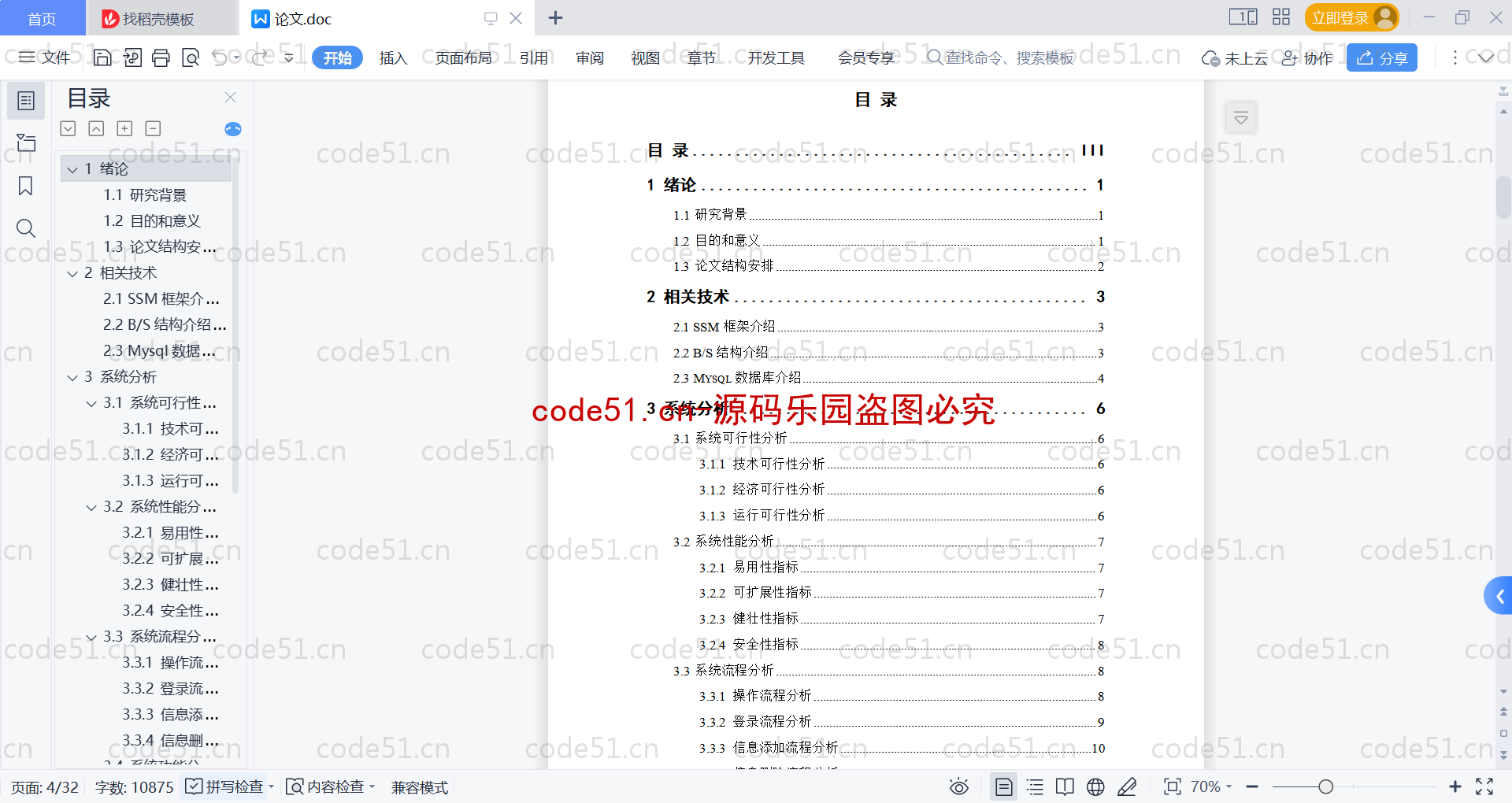Image resolution: width=1512 pixels, height=803 pixels.
Task: Undo the last action
Action: click(x=220, y=57)
